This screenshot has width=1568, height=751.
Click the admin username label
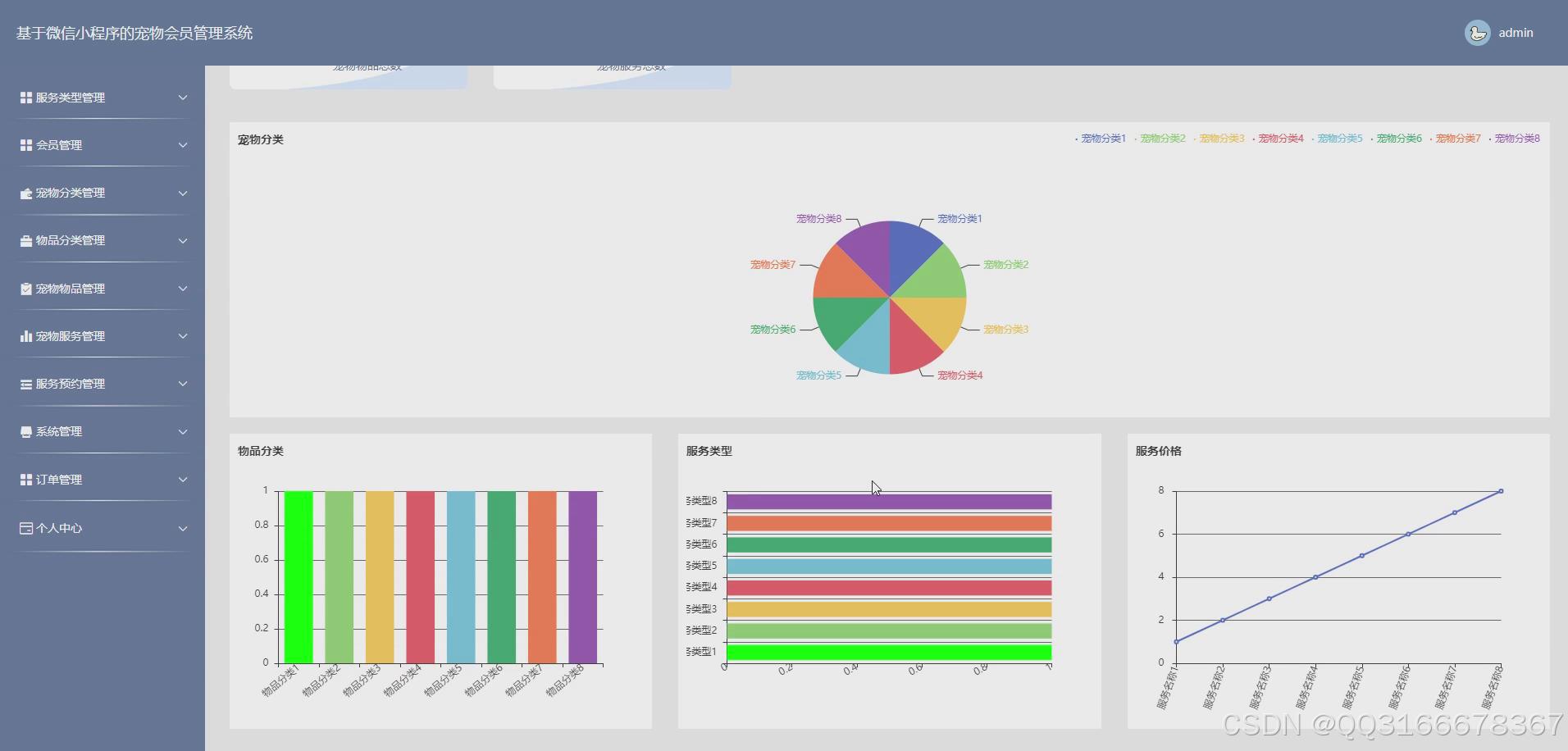click(1516, 33)
